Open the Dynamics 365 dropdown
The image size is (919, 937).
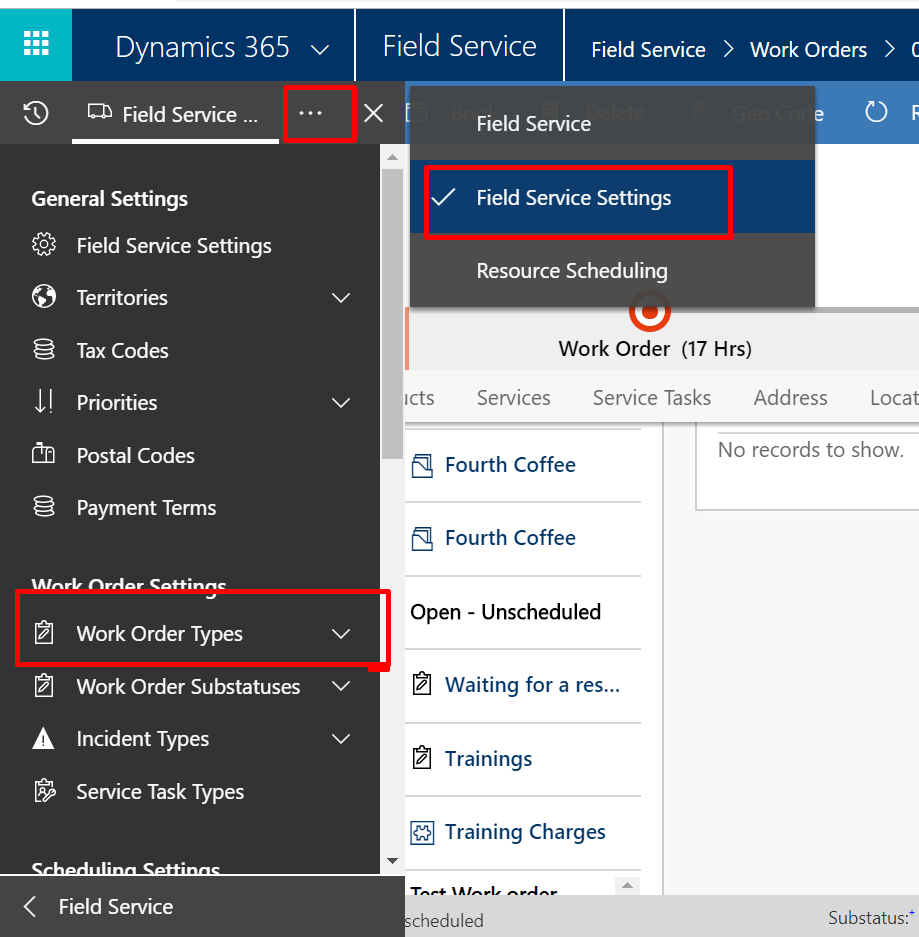coord(320,48)
